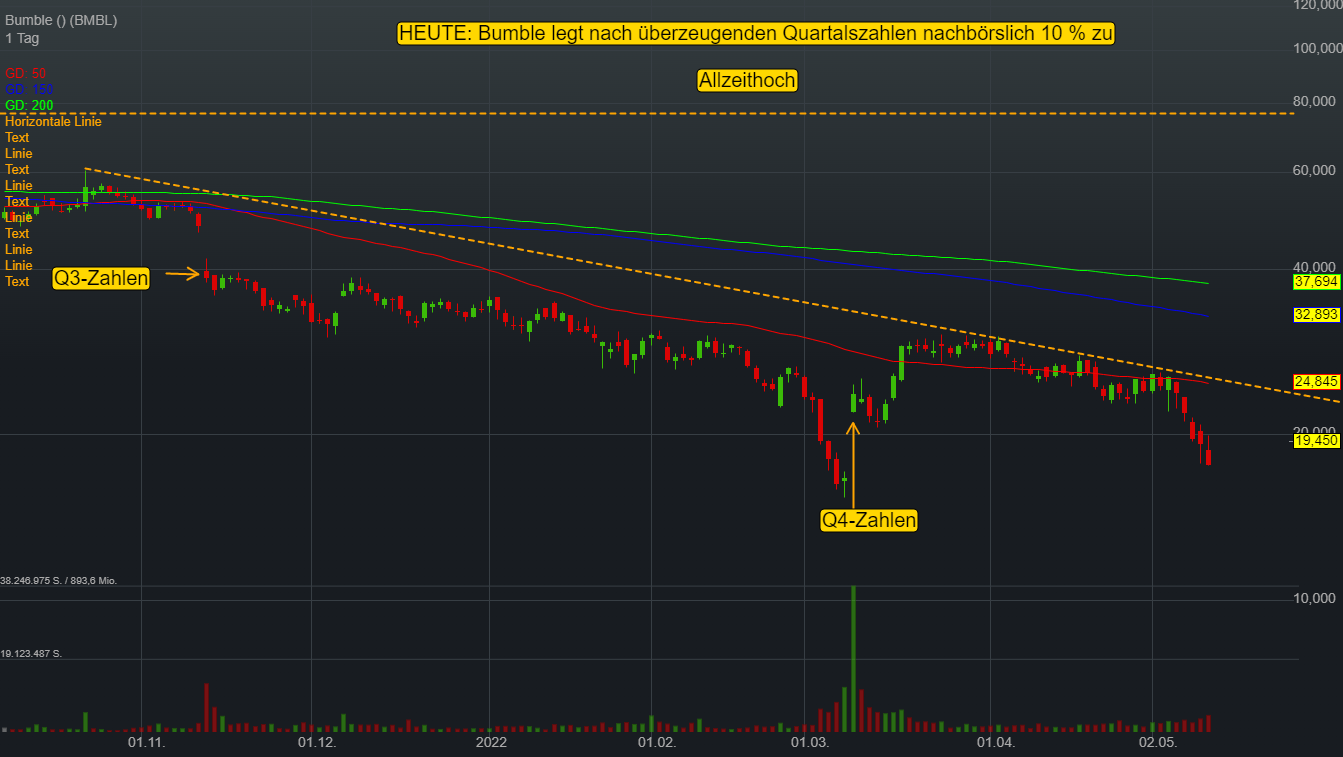
Task: Click the Q4-Zahlen annotation label
Action: pyautogui.click(x=868, y=520)
